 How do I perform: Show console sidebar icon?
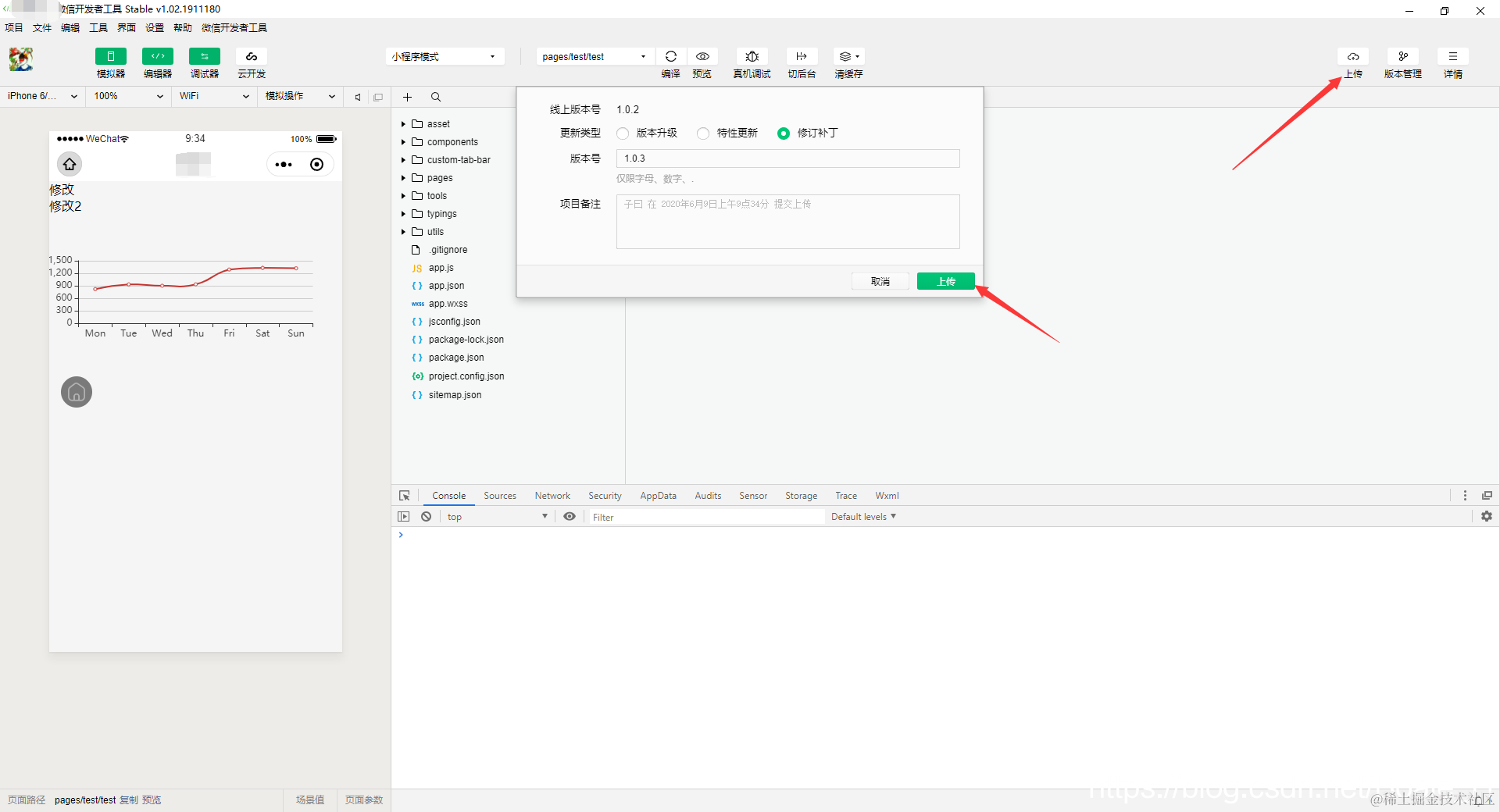[404, 516]
